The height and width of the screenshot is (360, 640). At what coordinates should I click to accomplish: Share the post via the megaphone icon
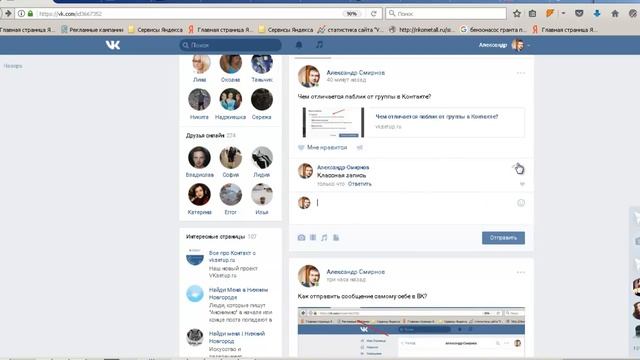point(360,147)
